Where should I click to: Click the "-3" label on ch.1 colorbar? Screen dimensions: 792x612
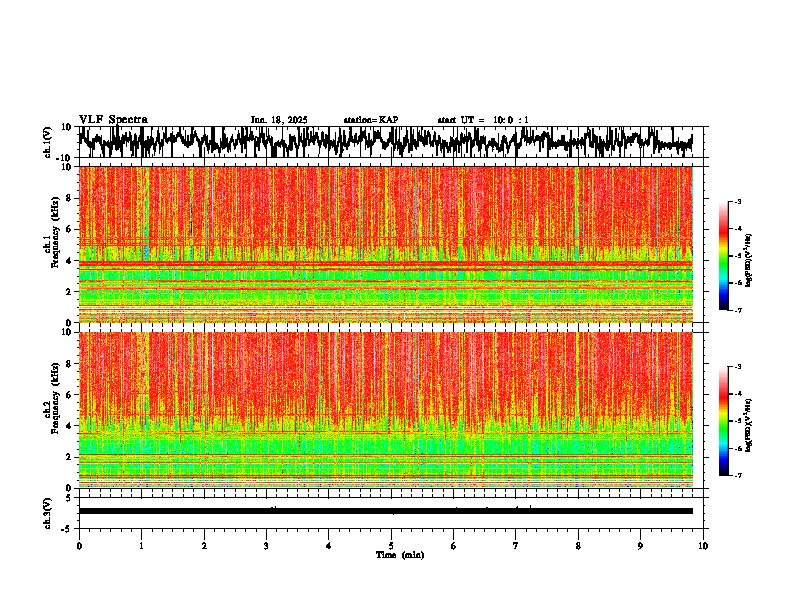[x=737, y=202]
